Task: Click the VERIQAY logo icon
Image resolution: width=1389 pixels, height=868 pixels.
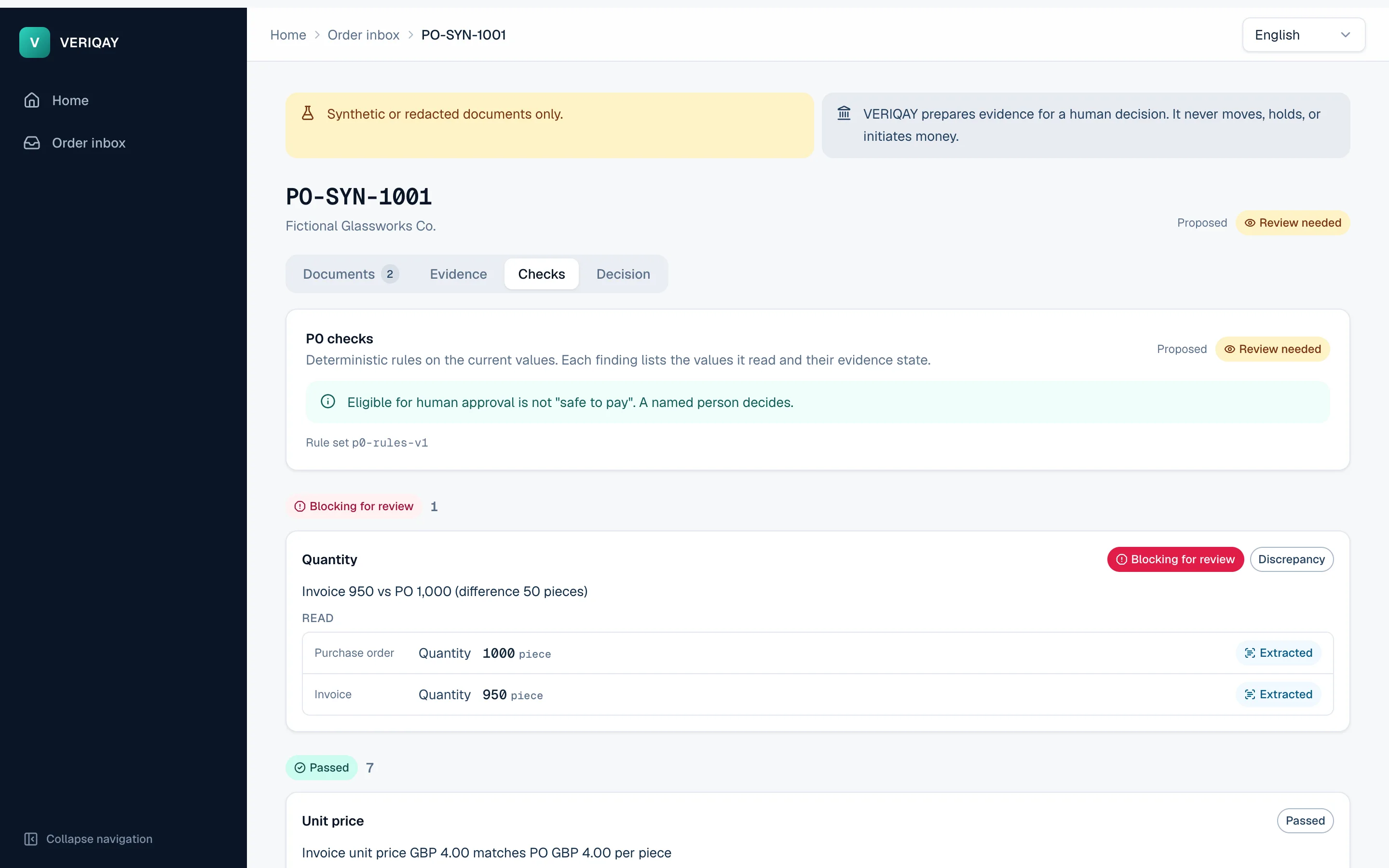Action: pos(34,42)
